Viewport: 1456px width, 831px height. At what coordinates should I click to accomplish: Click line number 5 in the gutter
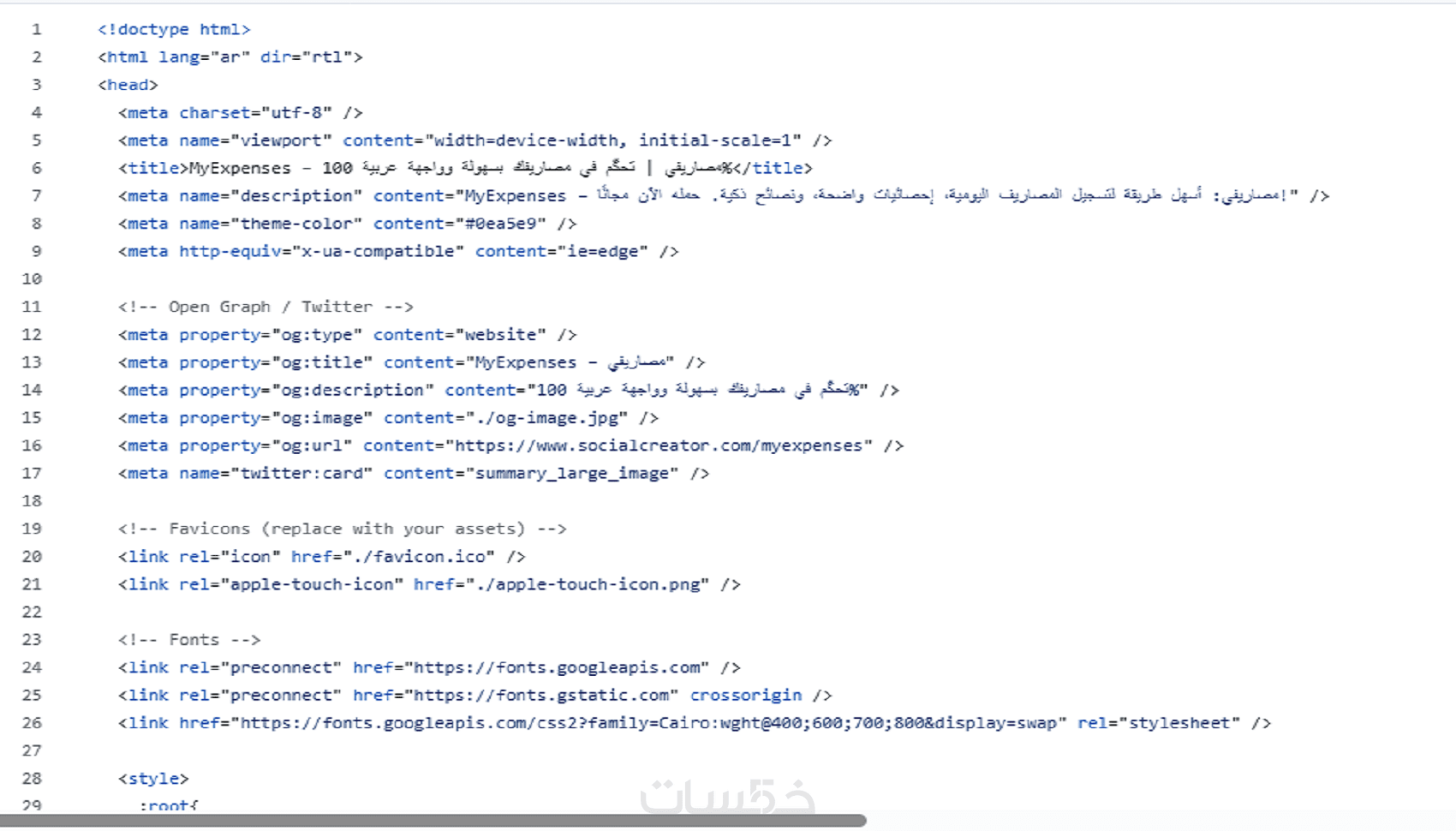click(37, 140)
